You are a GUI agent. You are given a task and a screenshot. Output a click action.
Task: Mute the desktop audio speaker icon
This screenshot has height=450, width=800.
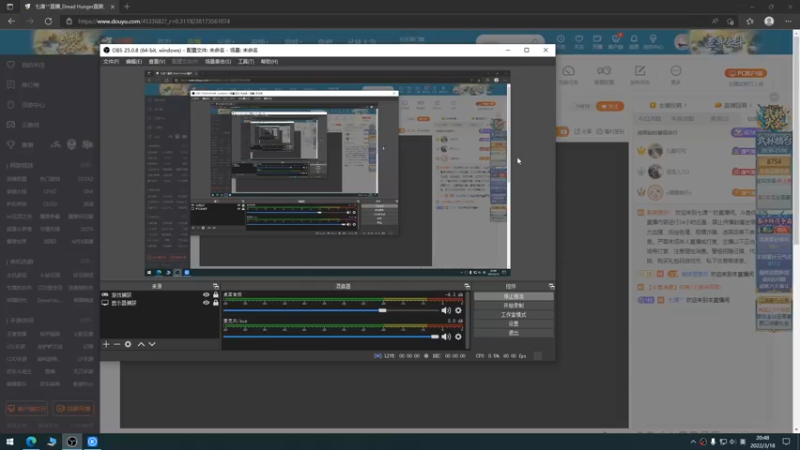point(446,310)
